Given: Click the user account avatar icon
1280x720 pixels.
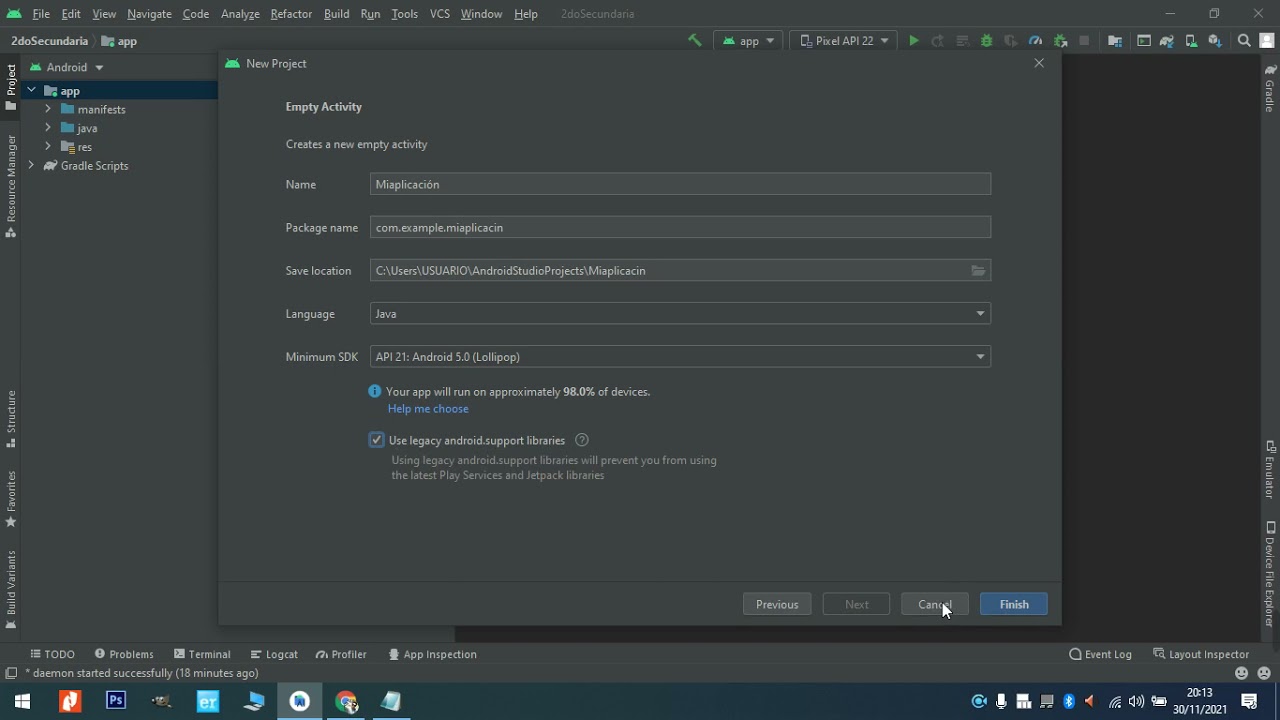Looking at the screenshot, I should coord(1267,41).
